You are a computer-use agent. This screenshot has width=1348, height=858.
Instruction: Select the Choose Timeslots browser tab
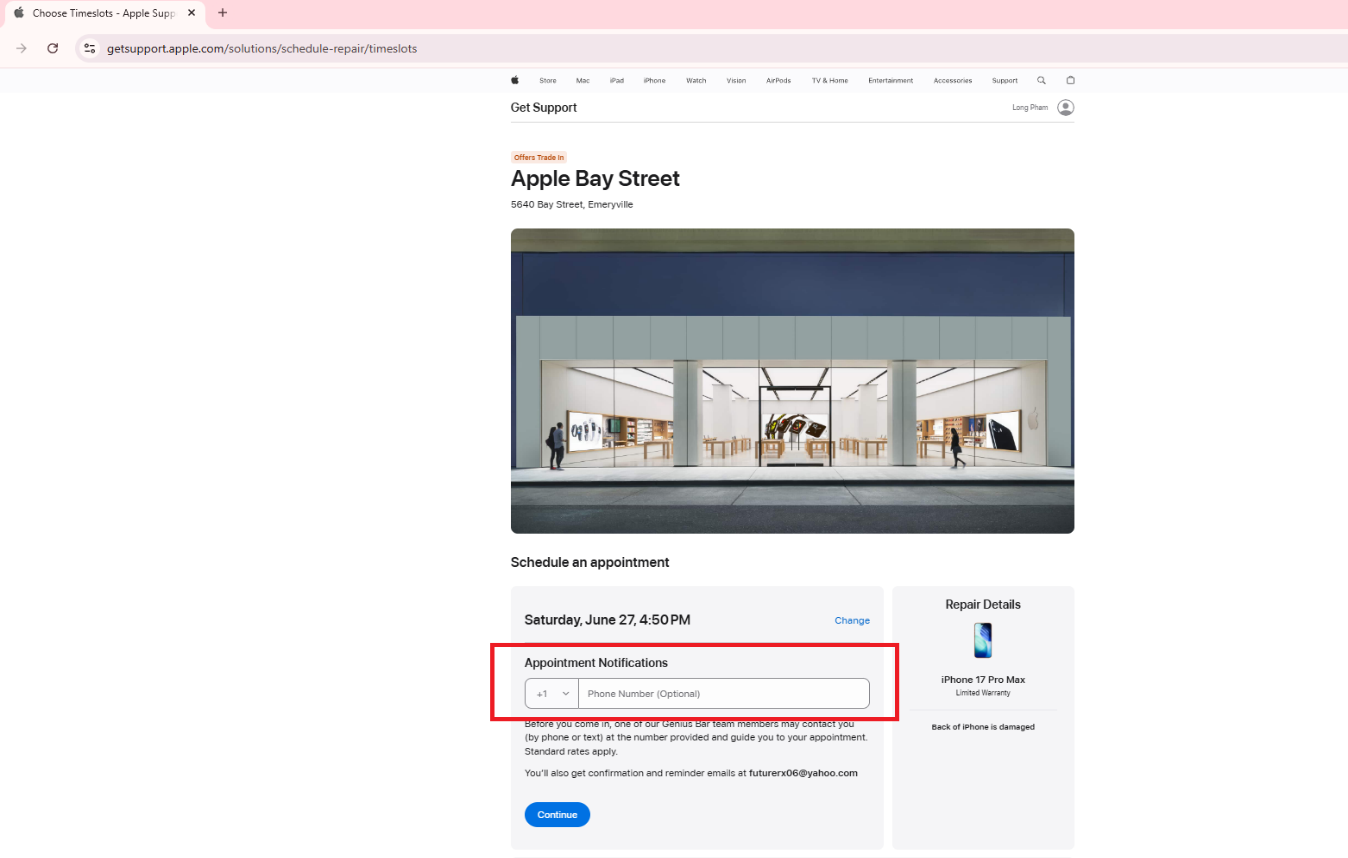(104, 13)
